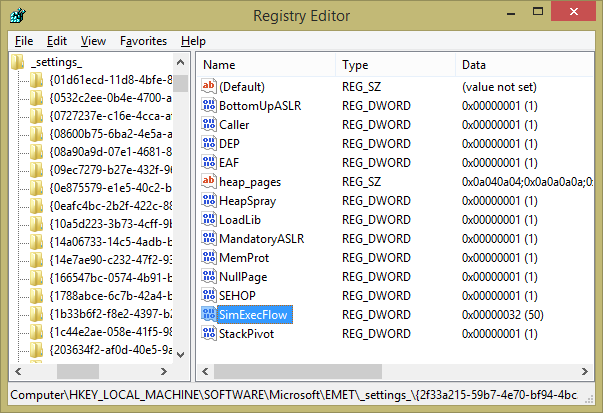
Task: Click the values pane horizontal scrollbar thumb
Action: [298, 372]
